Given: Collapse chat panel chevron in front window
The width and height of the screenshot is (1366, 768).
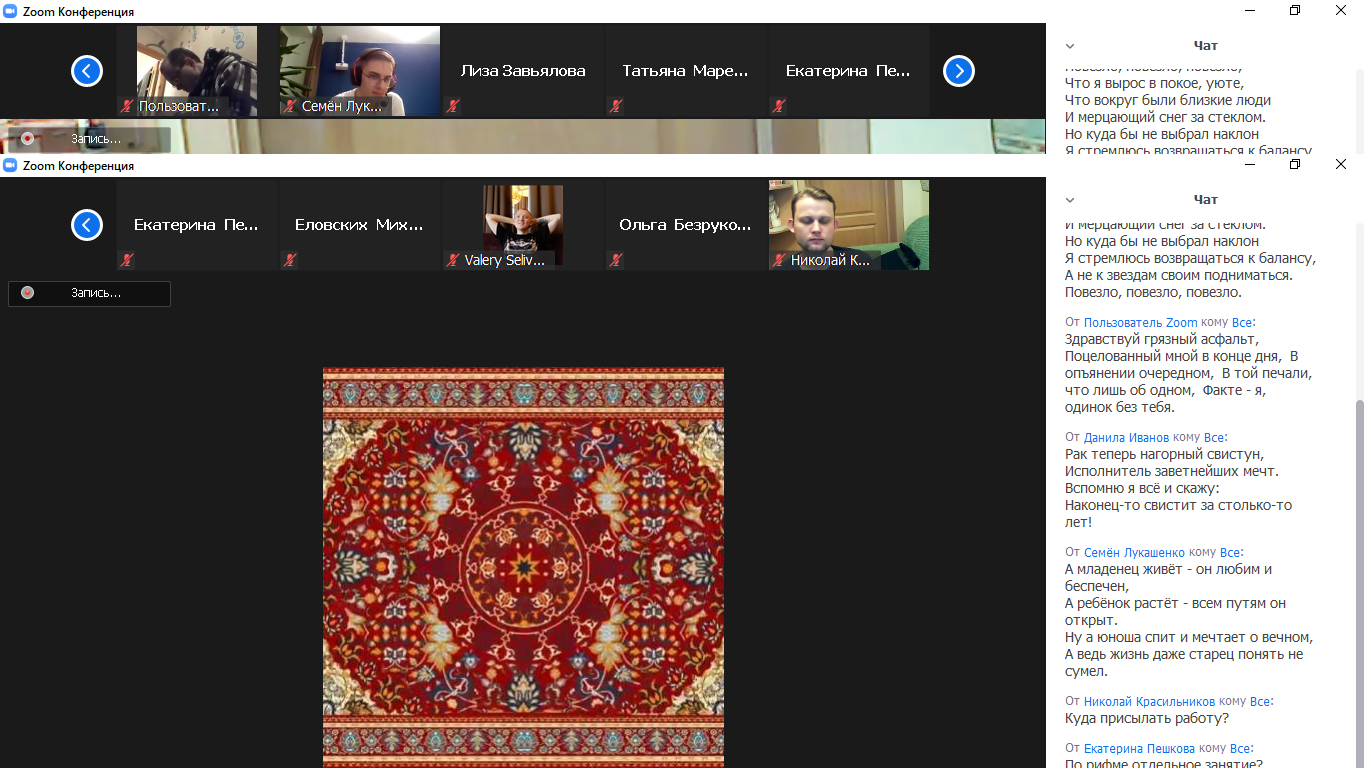Looking at the screenshot, I should [1070, 200].
